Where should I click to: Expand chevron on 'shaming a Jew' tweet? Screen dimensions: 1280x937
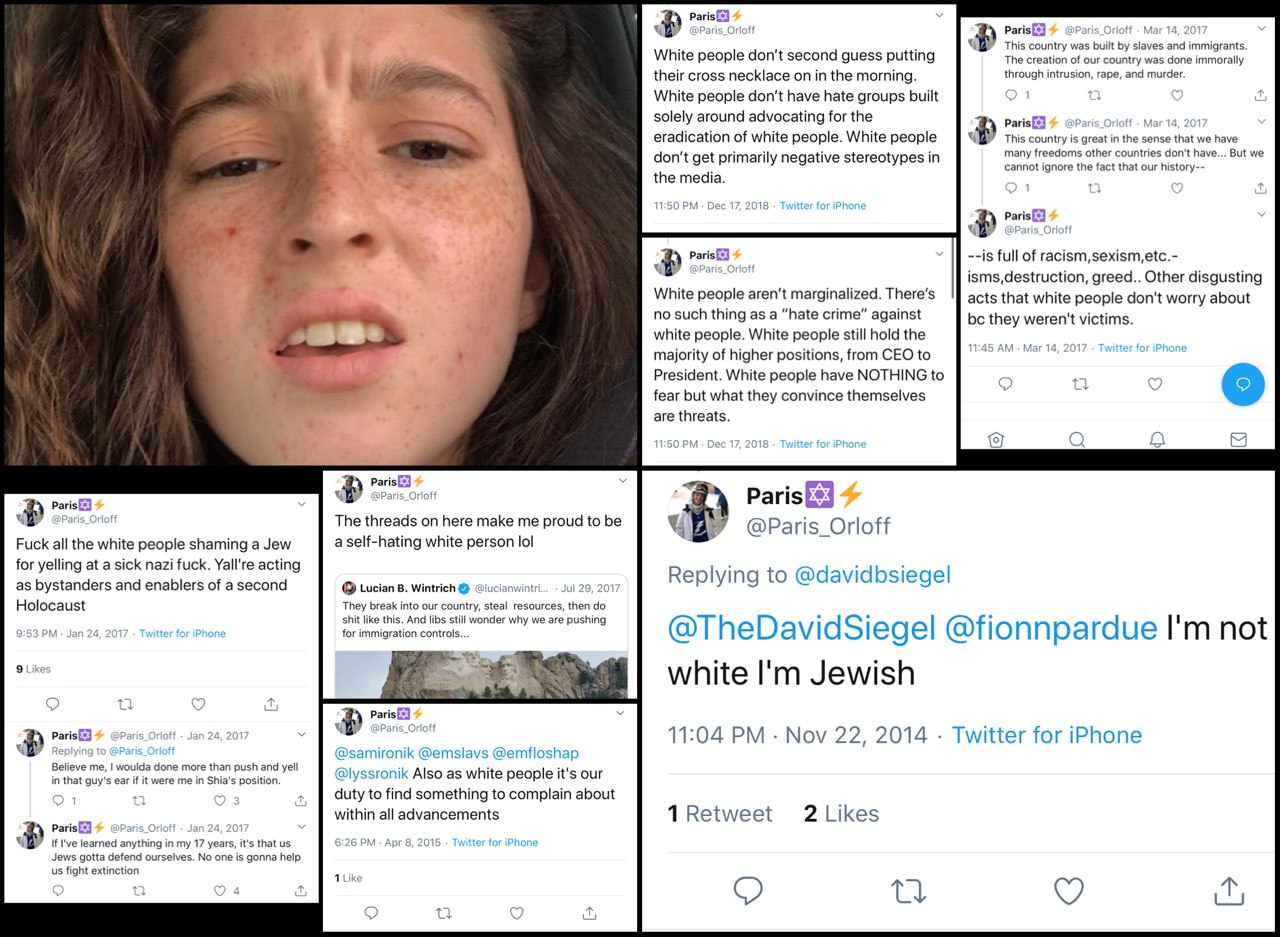302,505
